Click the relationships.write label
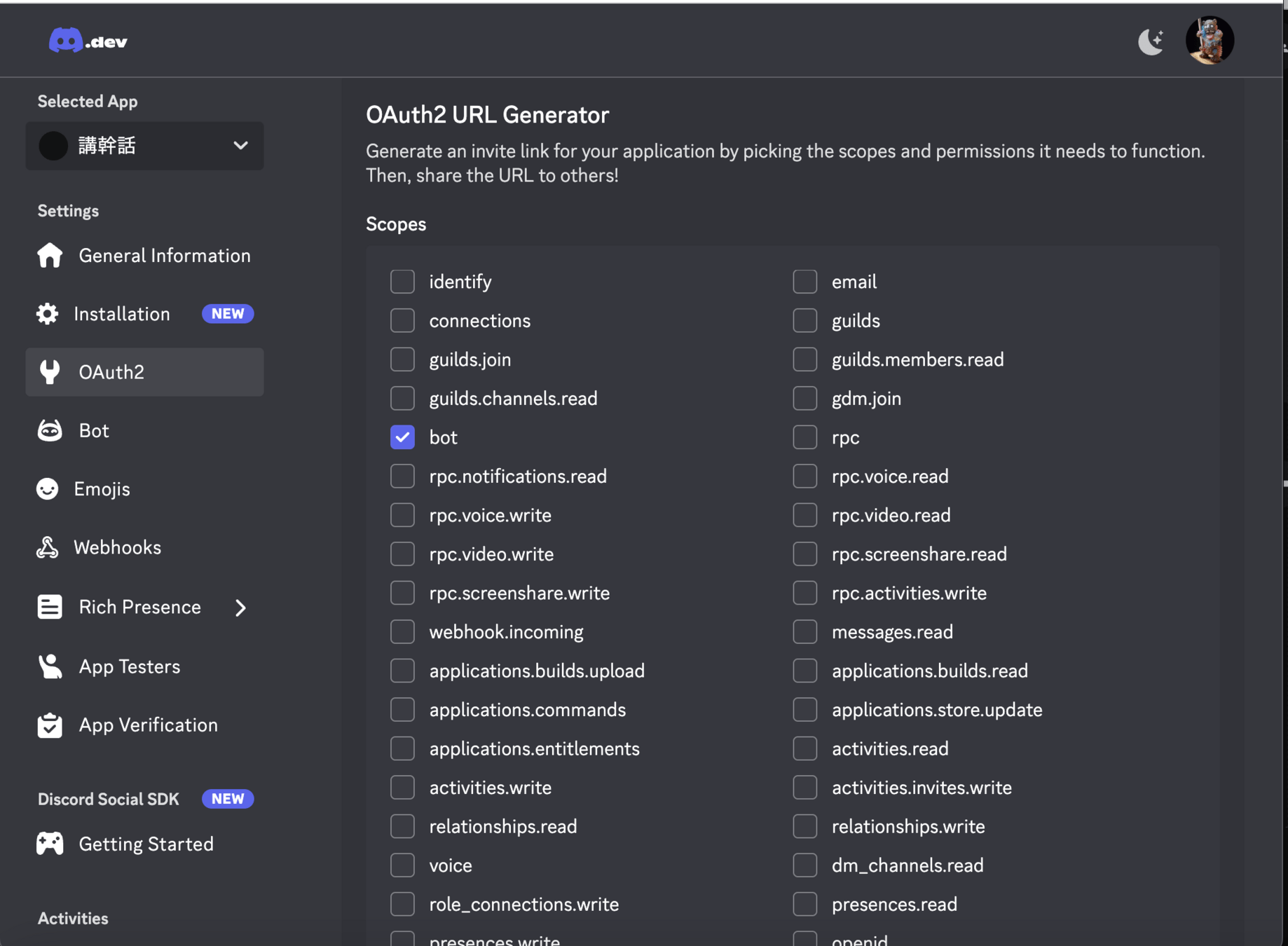 coord(908,826)
